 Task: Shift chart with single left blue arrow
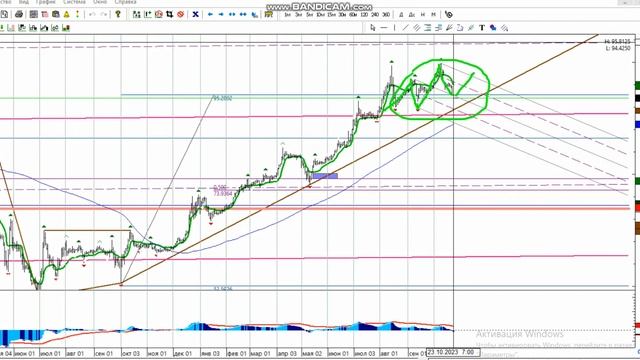tap(210, 15)
